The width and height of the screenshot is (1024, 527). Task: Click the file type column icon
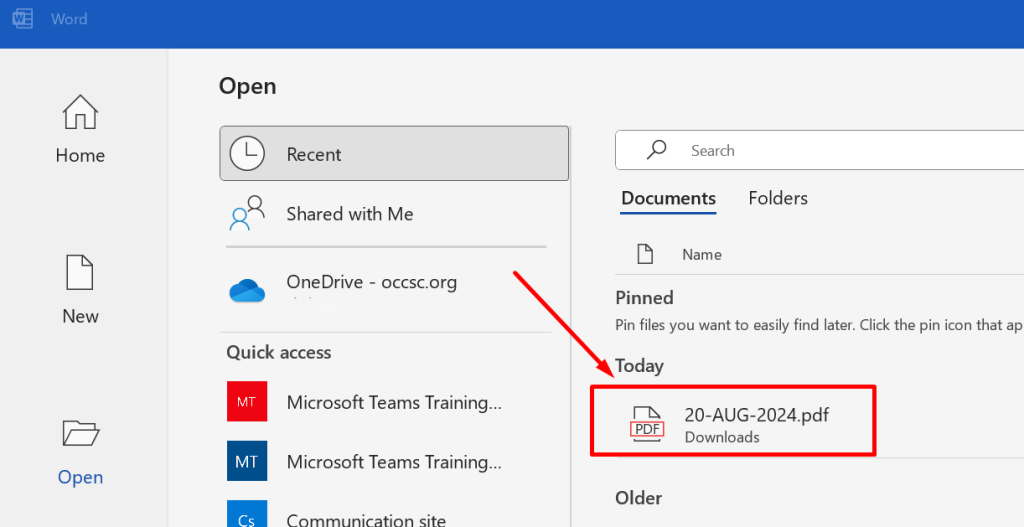click(645, 253)
